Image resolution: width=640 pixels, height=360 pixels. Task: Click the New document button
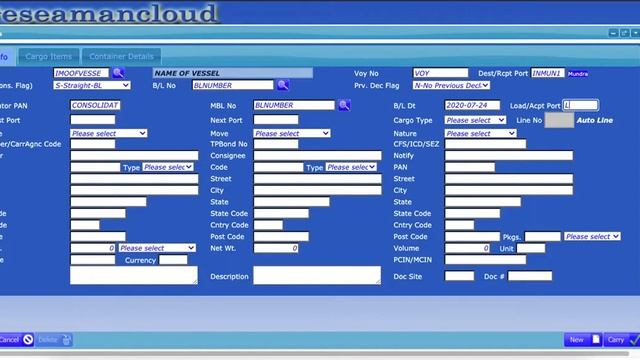click(583, 340)
